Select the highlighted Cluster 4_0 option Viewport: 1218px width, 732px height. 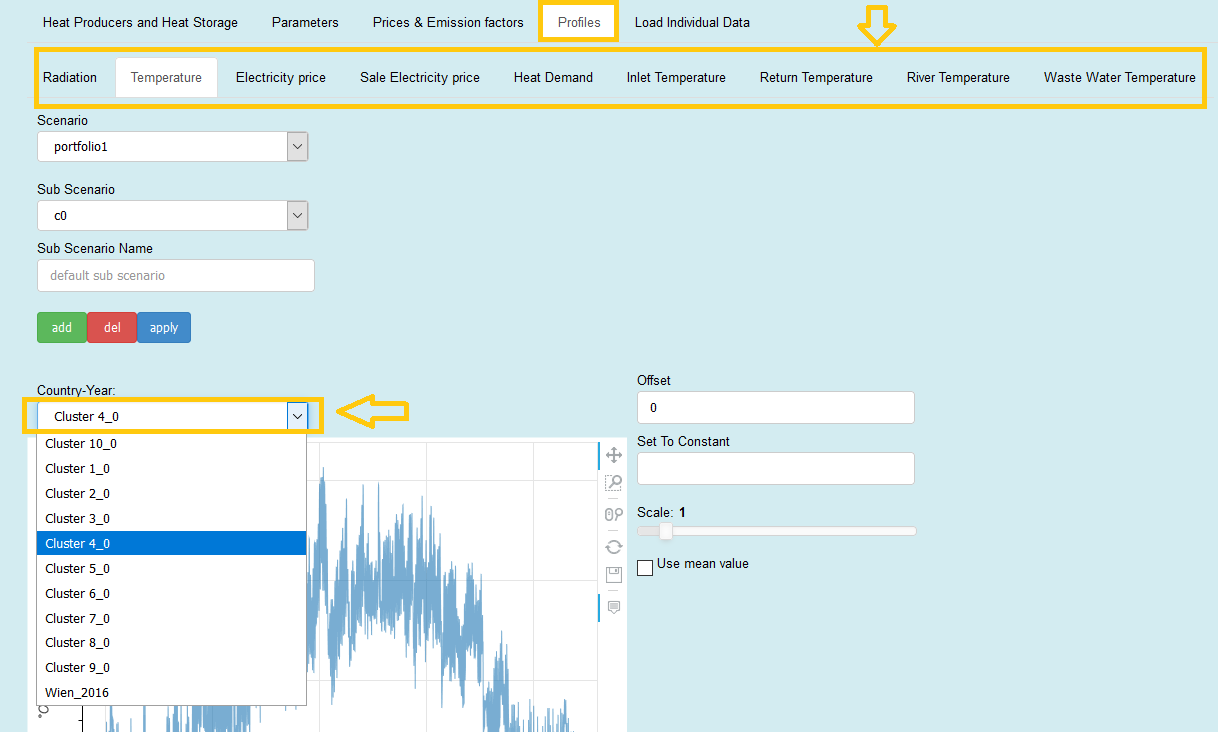[171, 544]
